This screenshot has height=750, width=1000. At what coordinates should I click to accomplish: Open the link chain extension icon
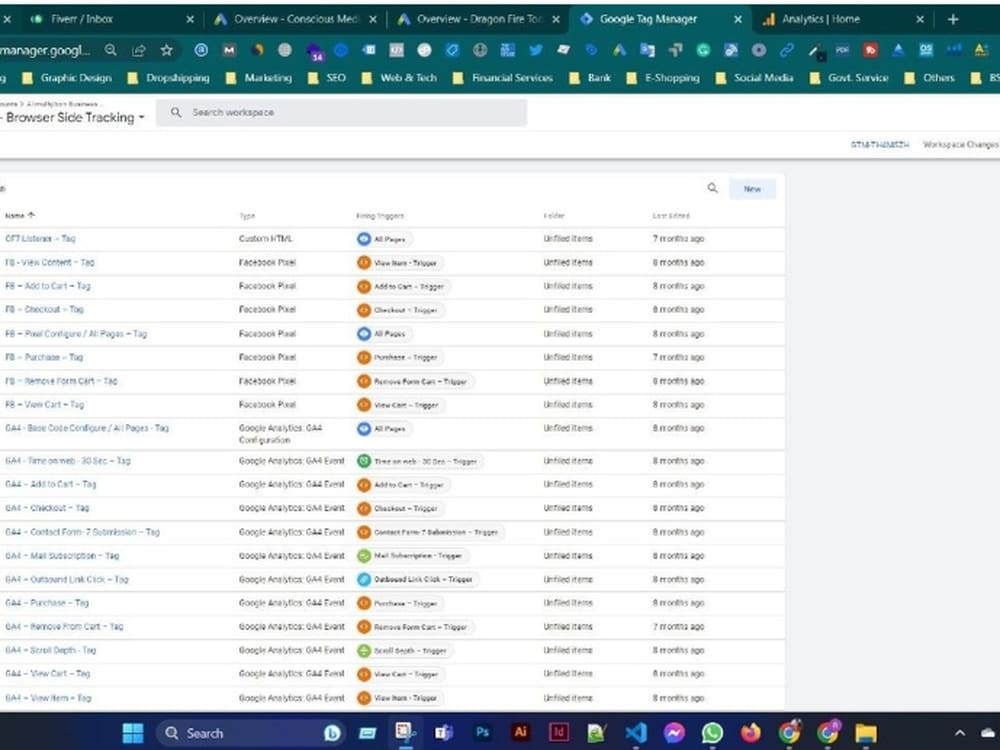[786, 50]
